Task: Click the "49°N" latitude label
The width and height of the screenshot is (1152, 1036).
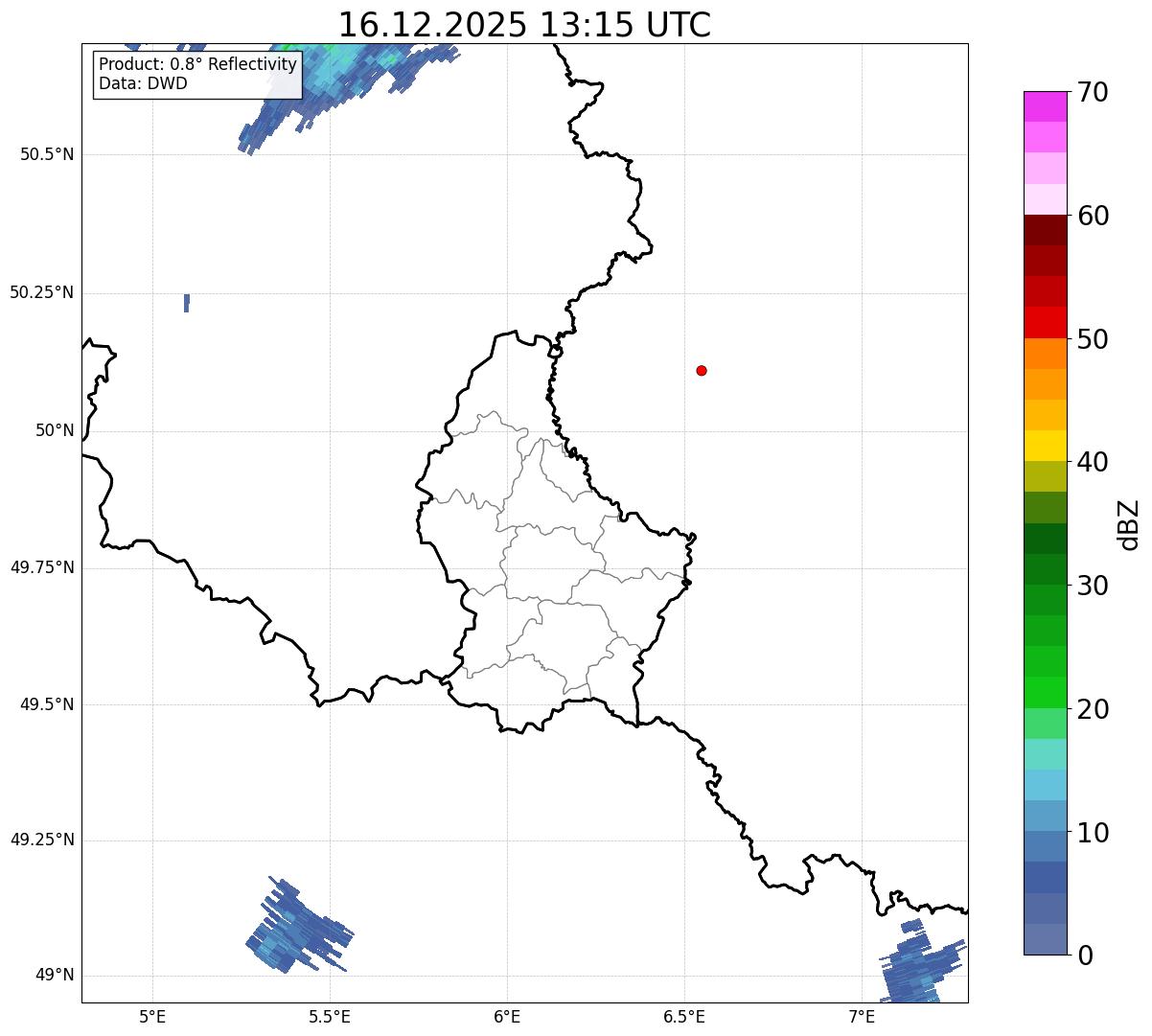Action: 55,976
